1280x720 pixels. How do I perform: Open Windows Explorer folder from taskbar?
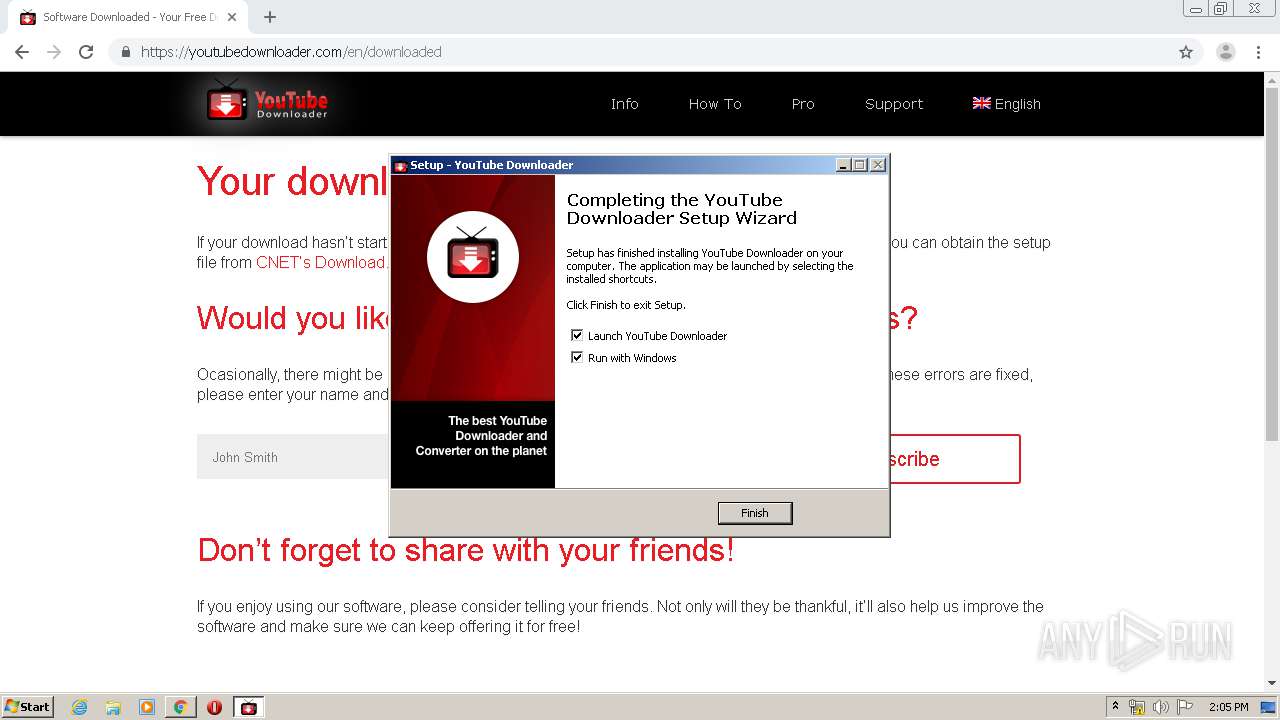(113, 707)
